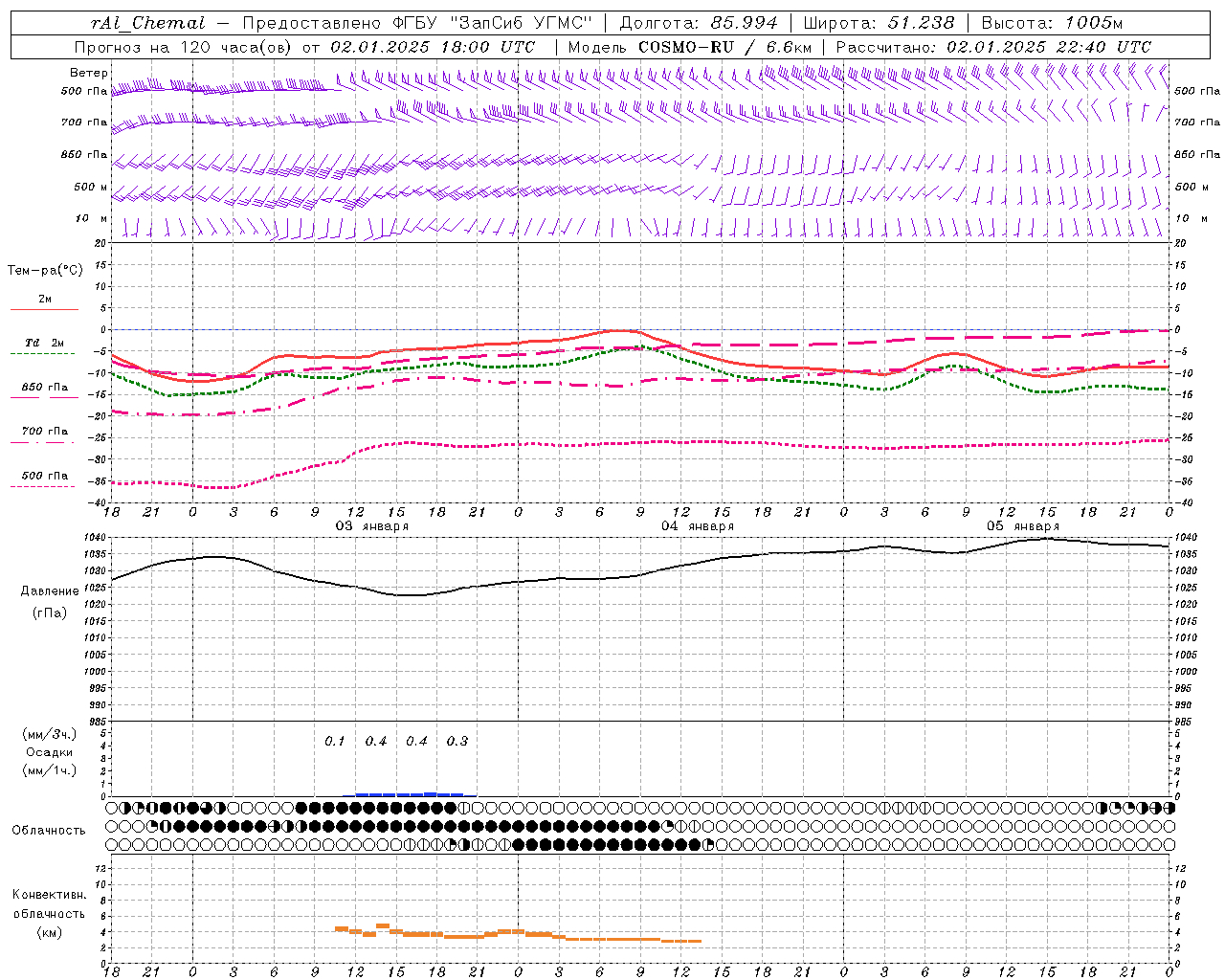The width and height of the screenshot is (1225, 980).
Task: Click the station name rAl_Chemal
Action: tap(148, 23)
